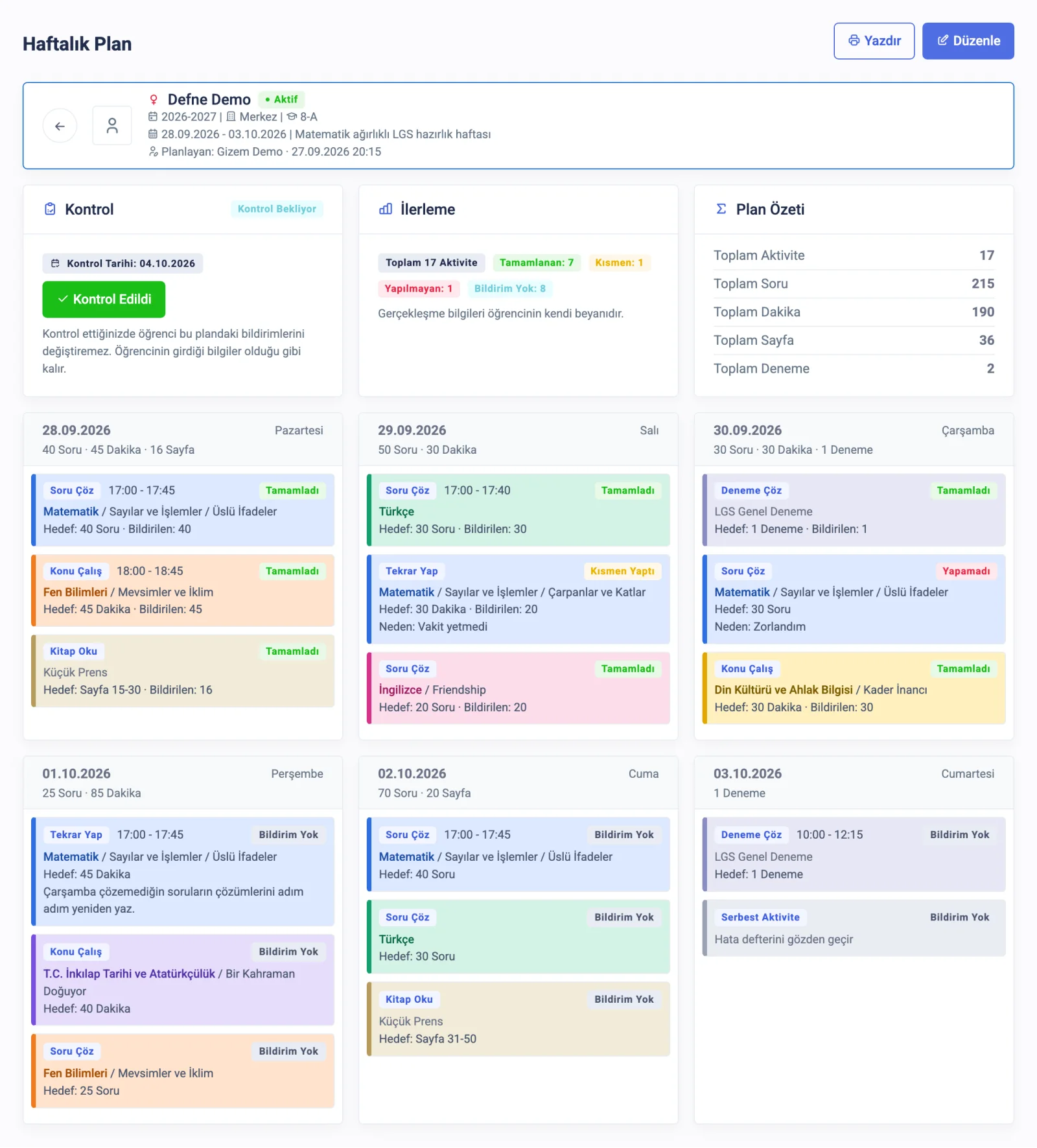Select the Toplam 17 Aktivite badge

pyautogui.click(x=431, y=263)
